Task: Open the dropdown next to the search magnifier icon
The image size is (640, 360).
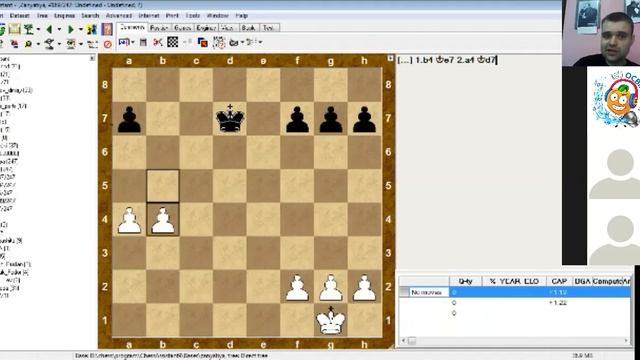Action: (38, 44)
